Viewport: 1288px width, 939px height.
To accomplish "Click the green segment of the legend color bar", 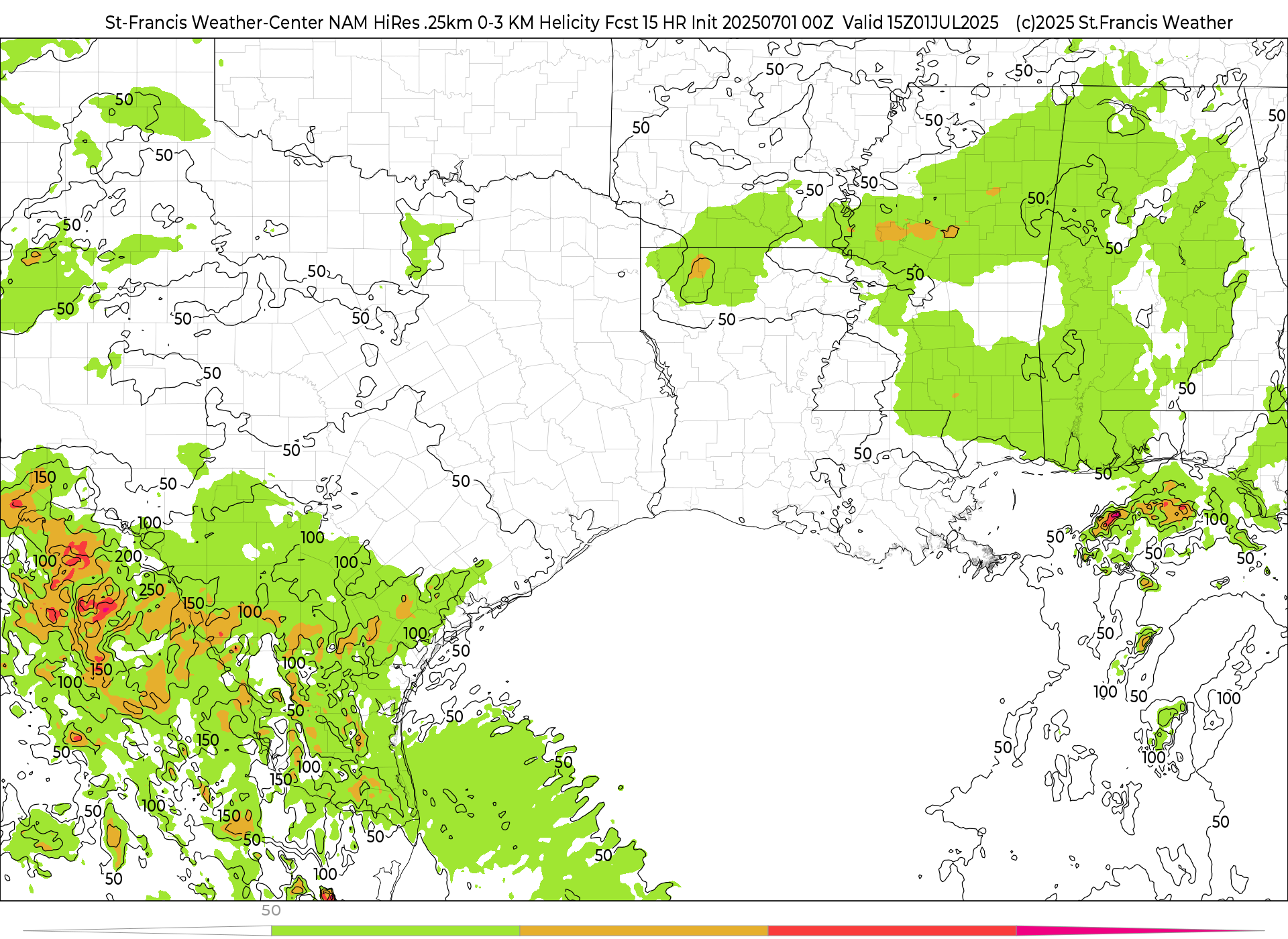I will click(x=395, y=931).
